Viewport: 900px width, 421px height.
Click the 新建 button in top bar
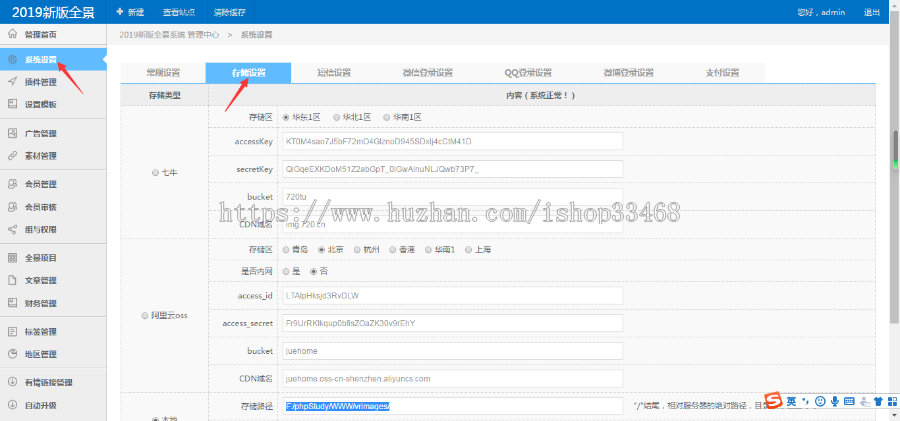130,12
